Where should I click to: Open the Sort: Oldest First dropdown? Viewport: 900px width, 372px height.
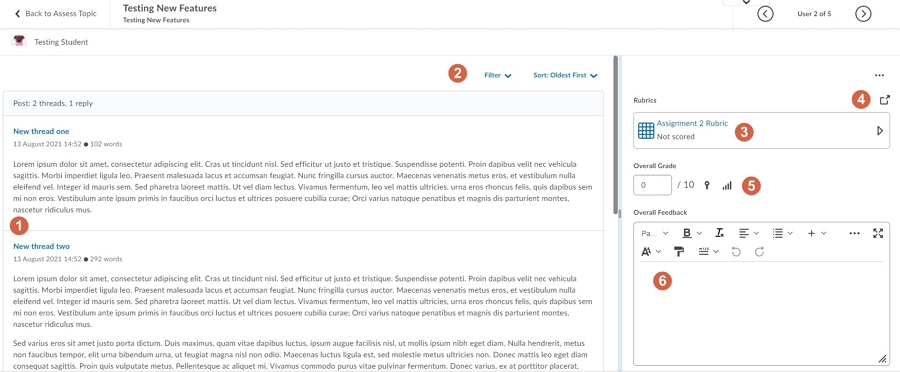click(565, 75)
